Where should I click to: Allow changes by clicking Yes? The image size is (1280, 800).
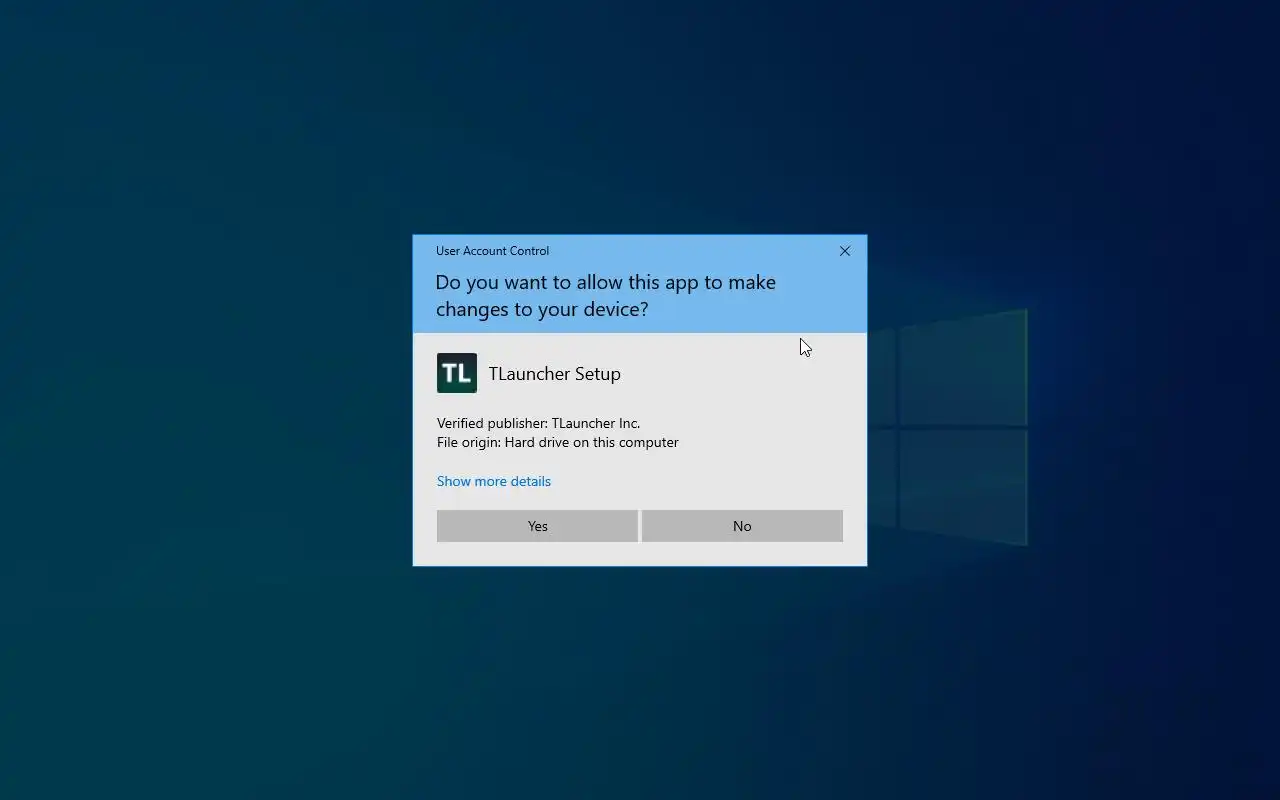click(537, 526)
